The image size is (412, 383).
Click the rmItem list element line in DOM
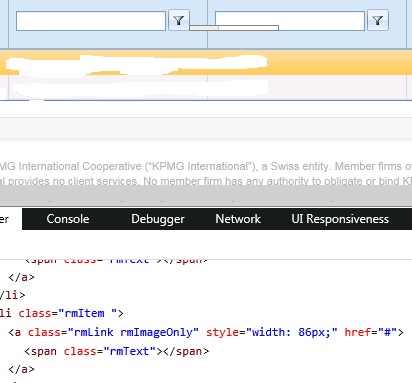(62, 313)
